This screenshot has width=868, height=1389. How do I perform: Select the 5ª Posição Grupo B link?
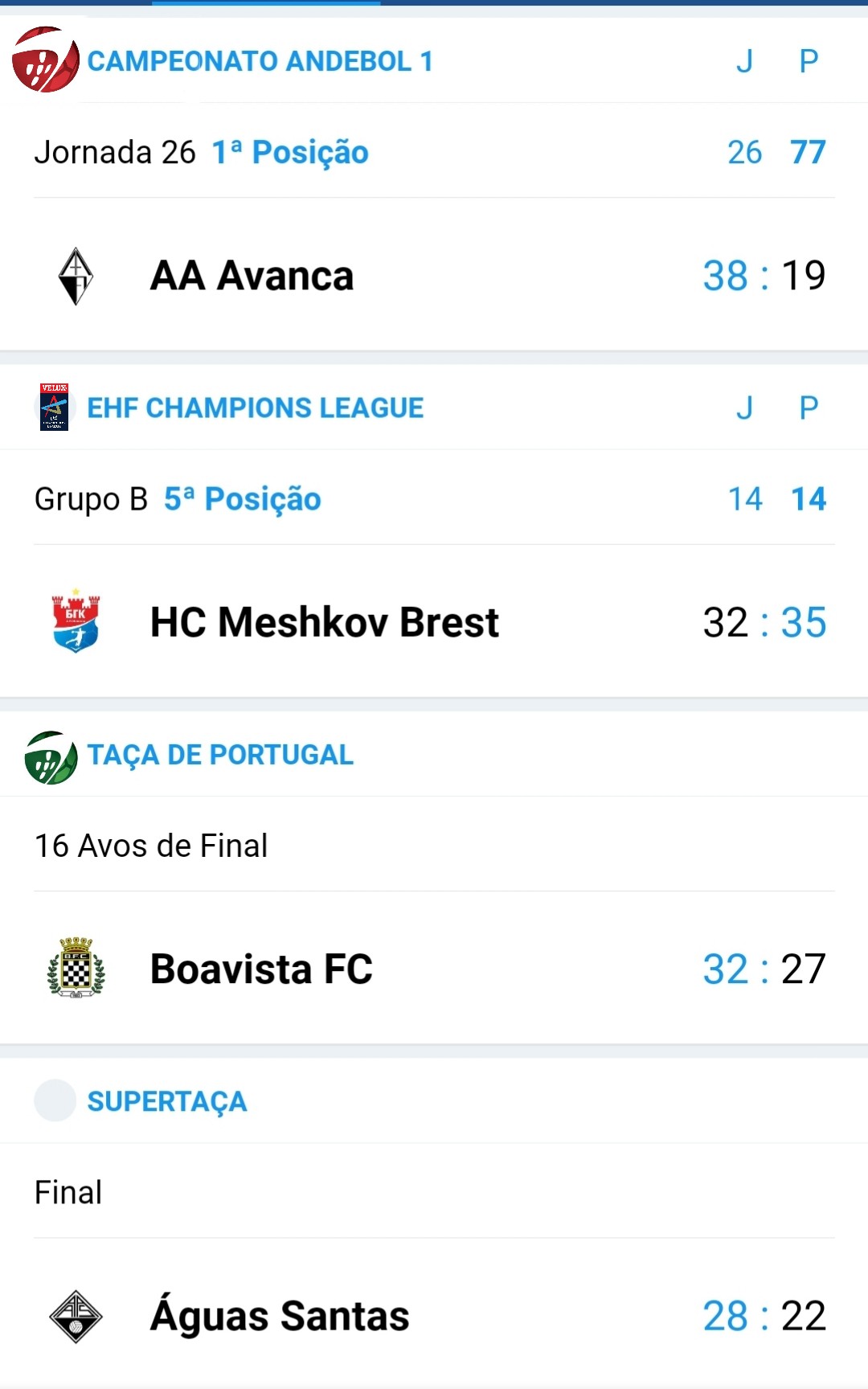(243, 499)
